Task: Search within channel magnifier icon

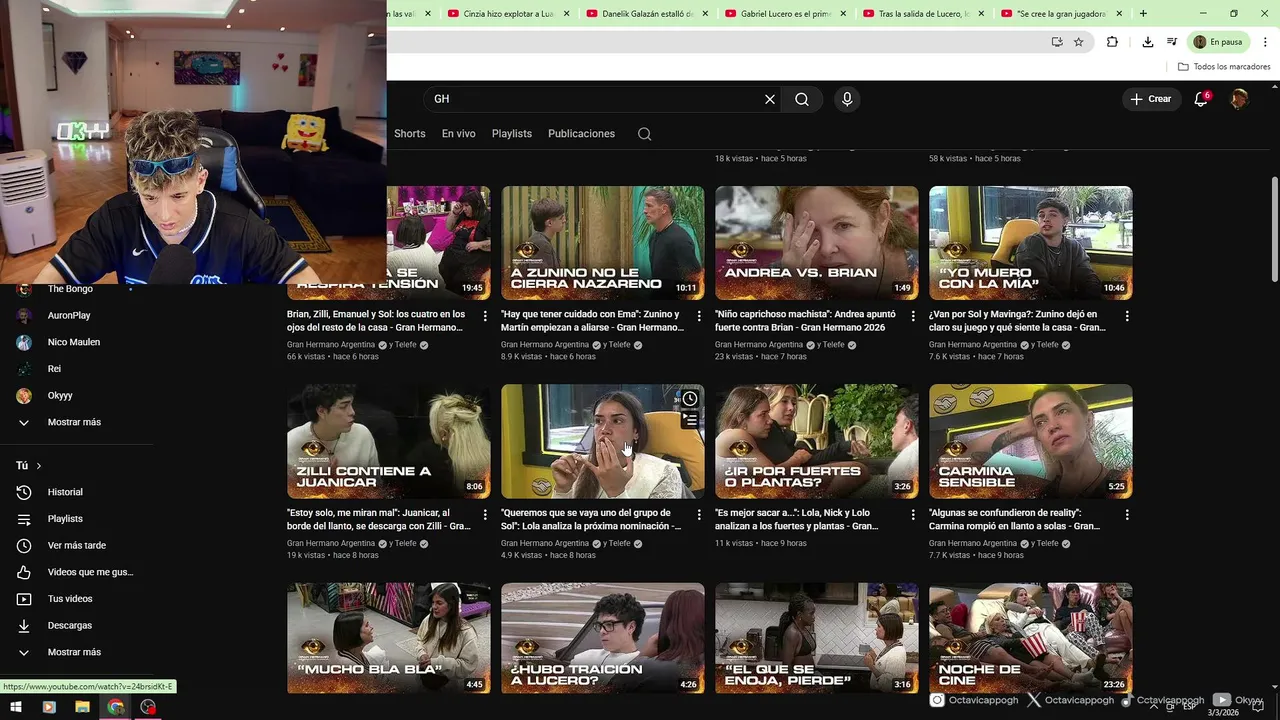Action: click(x=645, y=134)
